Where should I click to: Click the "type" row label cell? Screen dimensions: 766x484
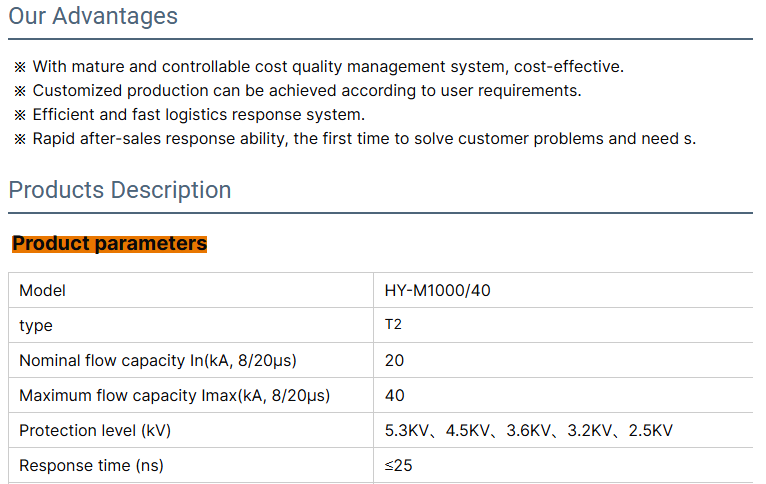pyautogui.click(x=36, y=326)
